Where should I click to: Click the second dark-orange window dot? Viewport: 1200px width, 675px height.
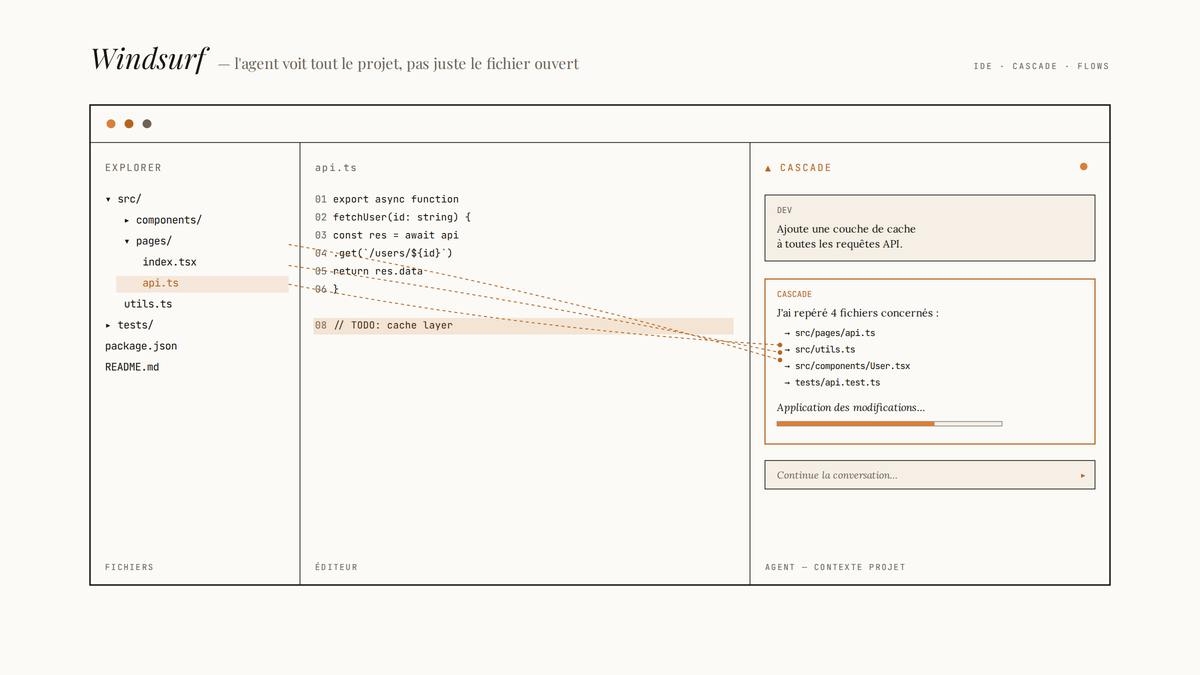129,124
